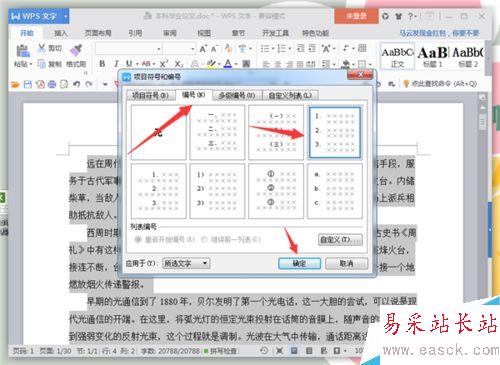Select the 无 numbering option
Screen dimensions: 500x365
158,132
